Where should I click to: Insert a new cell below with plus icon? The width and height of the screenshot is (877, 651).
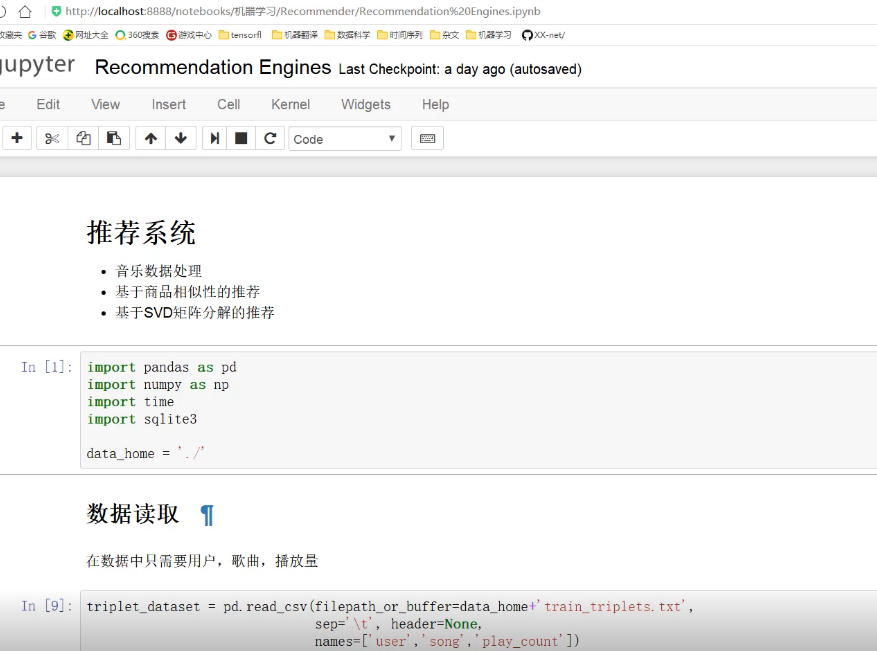tap(17, 139)
